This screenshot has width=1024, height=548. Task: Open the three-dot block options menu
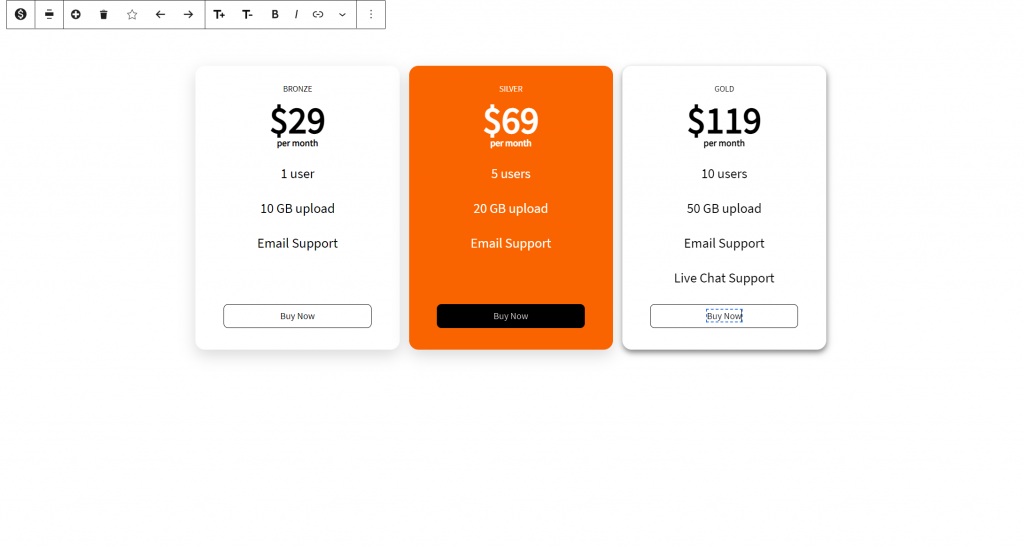click(x=371, y=14)
